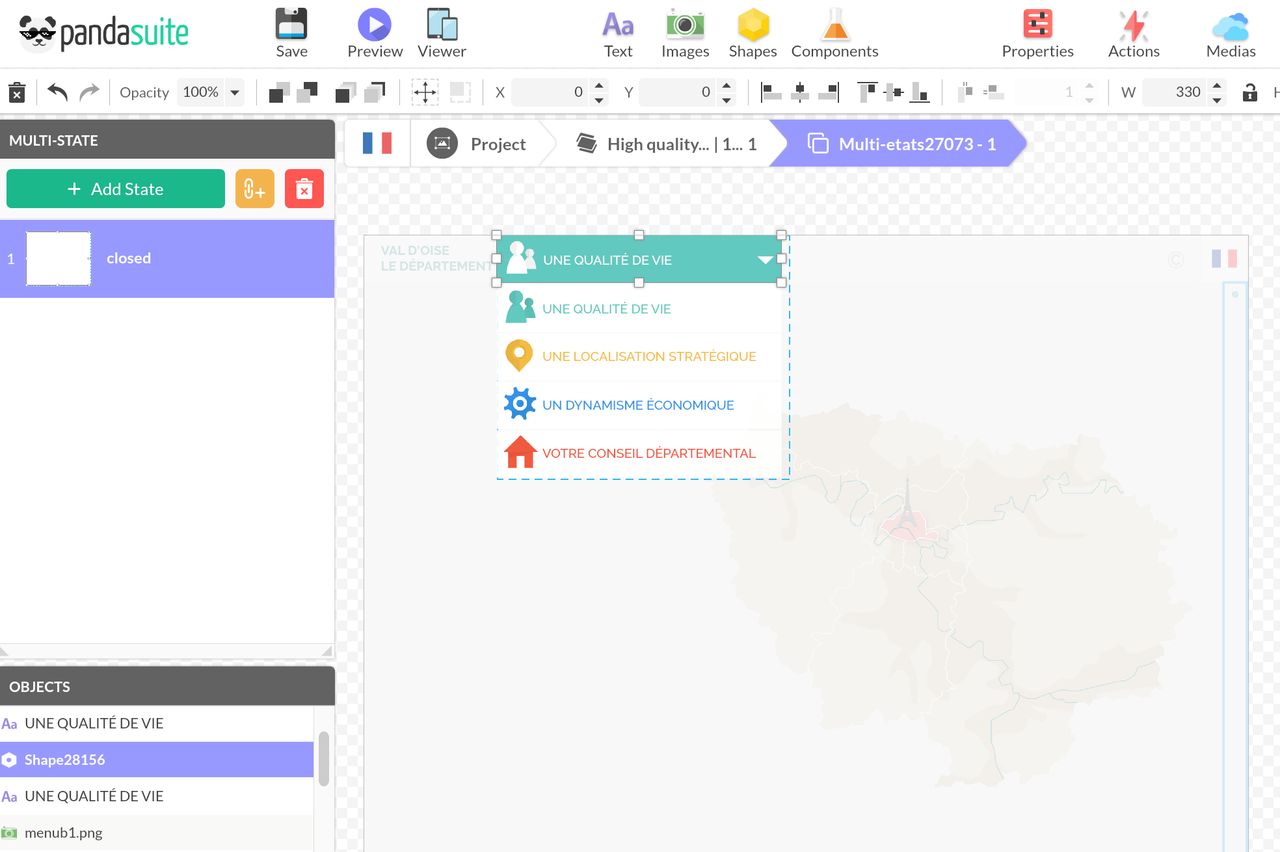Open the Medias panel
Viewport: 1280px width, 852px height.
1229,33
